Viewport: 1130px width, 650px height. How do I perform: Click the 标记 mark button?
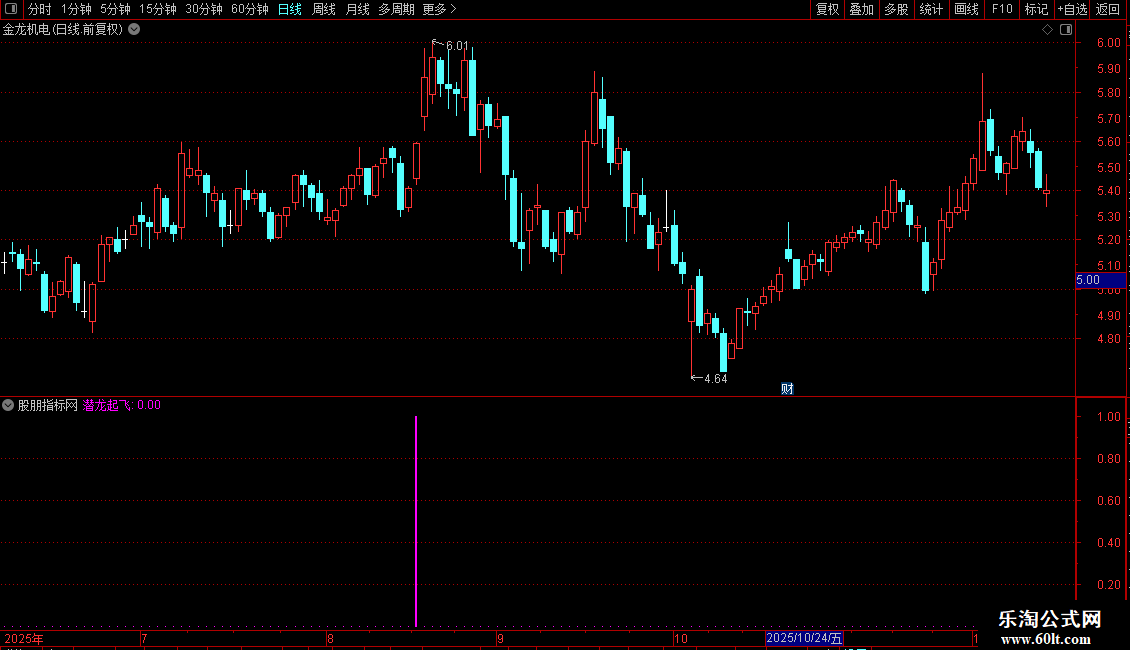tap(1036, 9)
